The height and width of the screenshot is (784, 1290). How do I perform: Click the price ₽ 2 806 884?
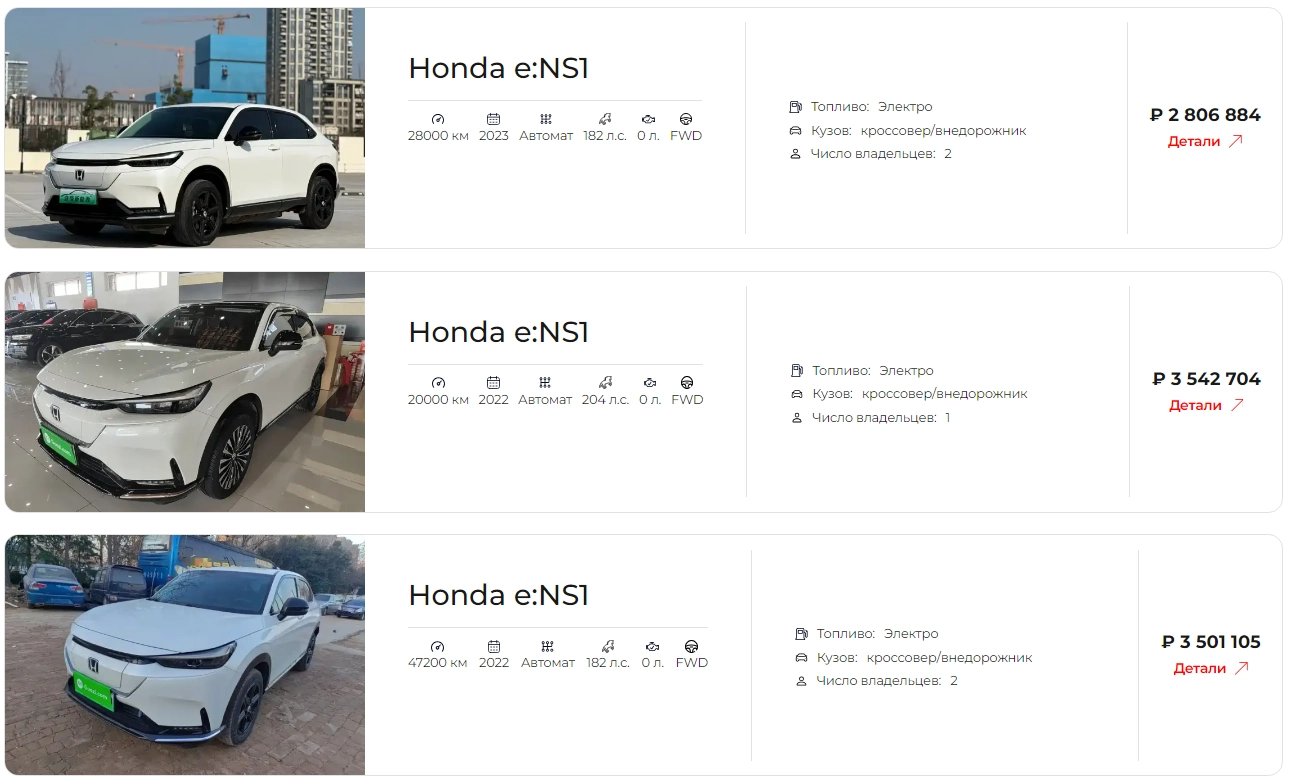click(x=1205, y=115)
